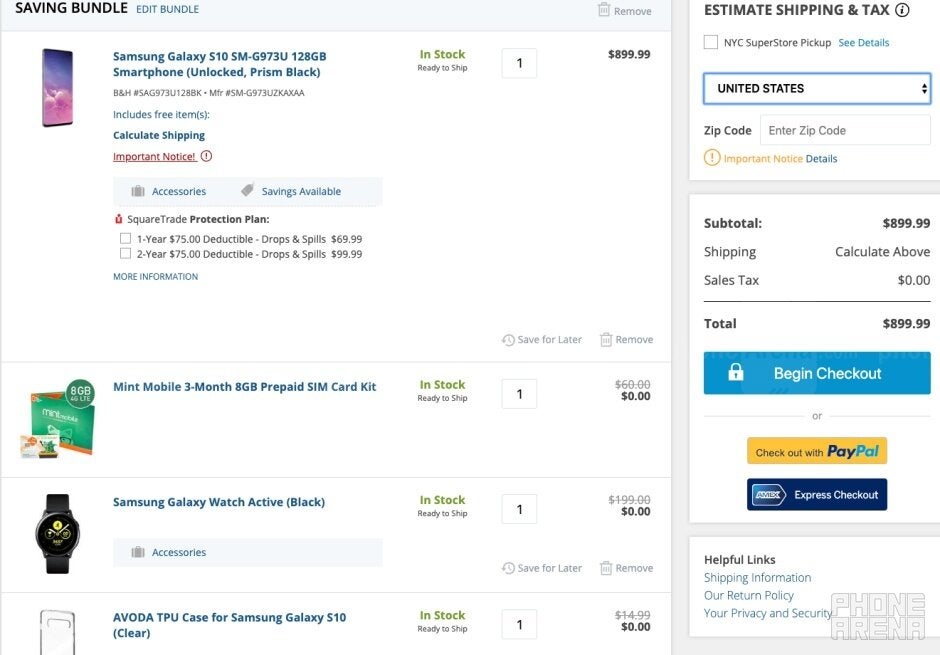Open the UNITED STATES country dropdown
940x655 pixels.
[x=817, y=89]
